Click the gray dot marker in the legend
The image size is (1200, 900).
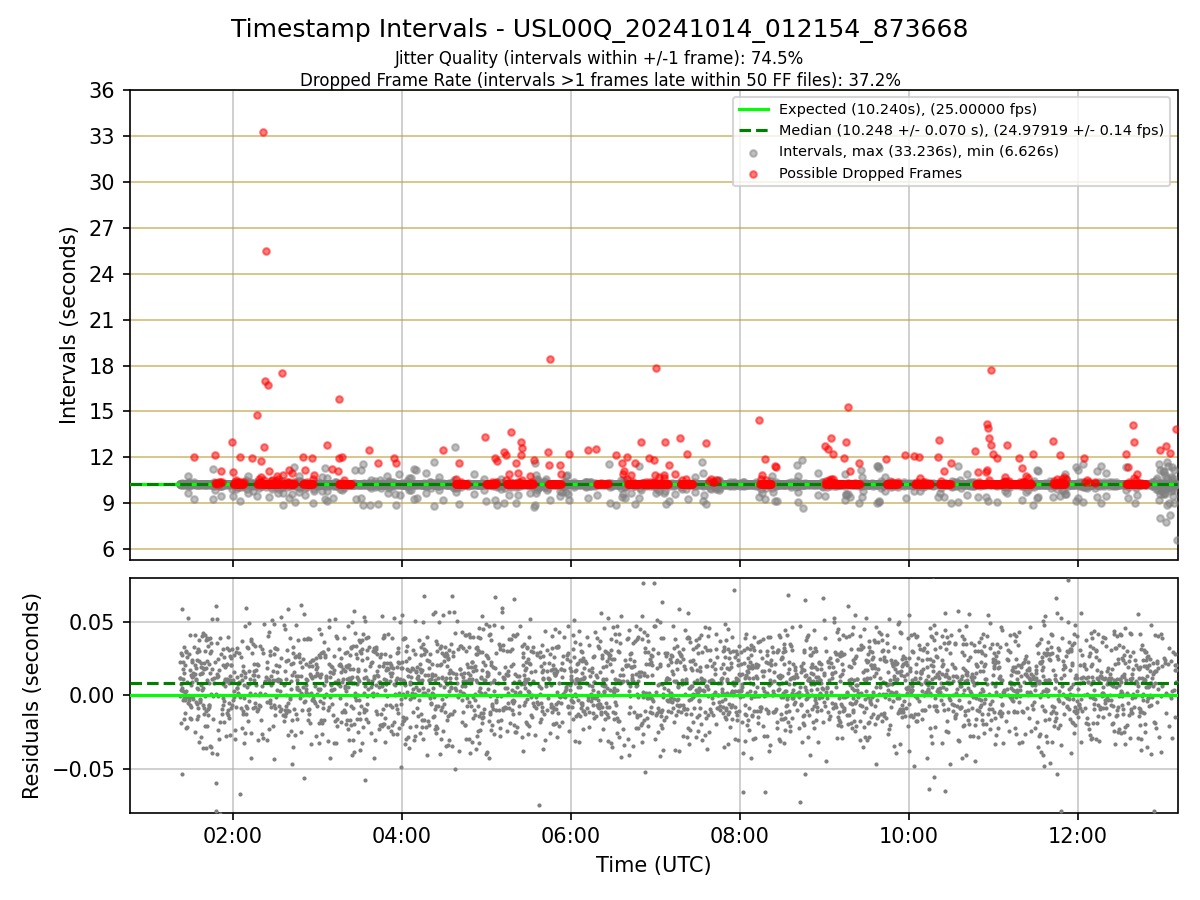pos(753,152)
